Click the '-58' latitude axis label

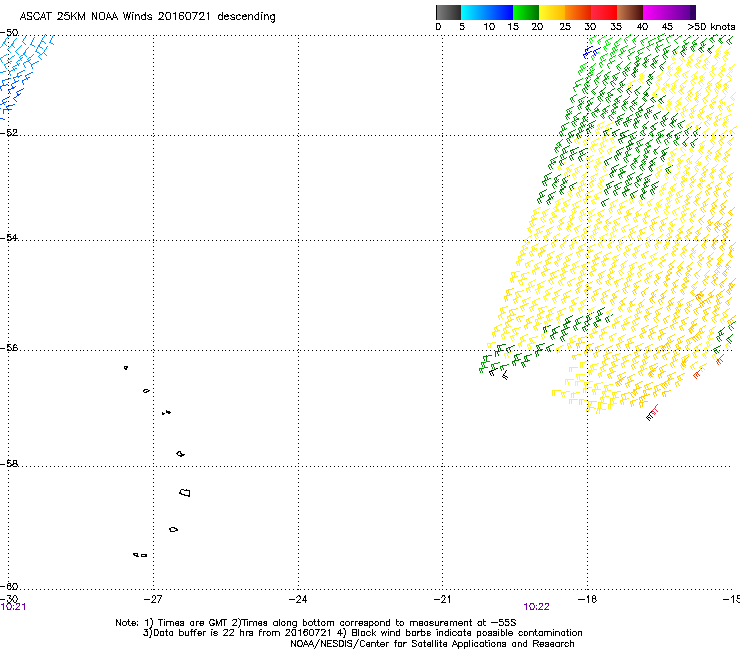point(9,464)
